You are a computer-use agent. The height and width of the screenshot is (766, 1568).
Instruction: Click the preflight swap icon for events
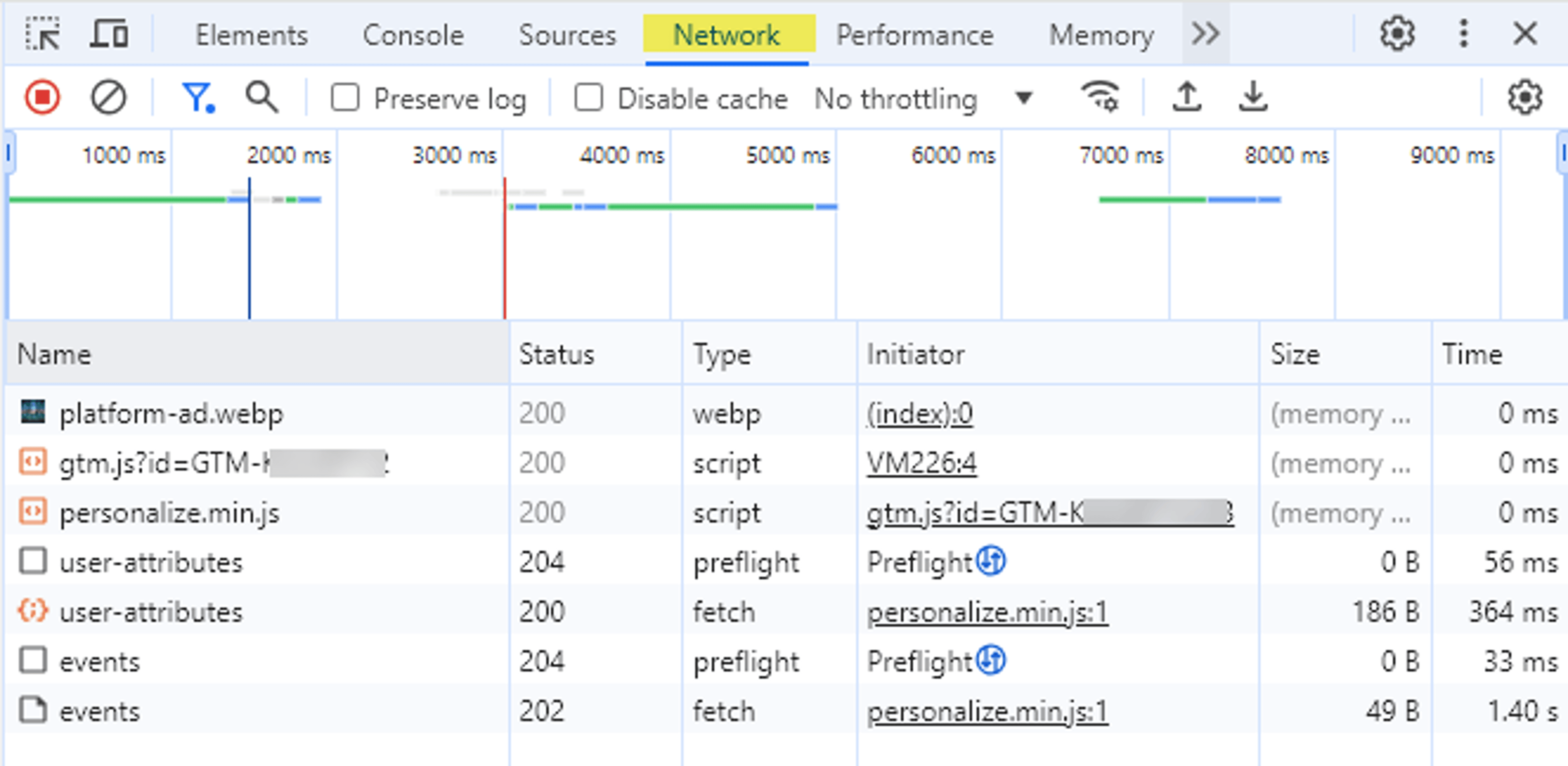tap(991, 660)
